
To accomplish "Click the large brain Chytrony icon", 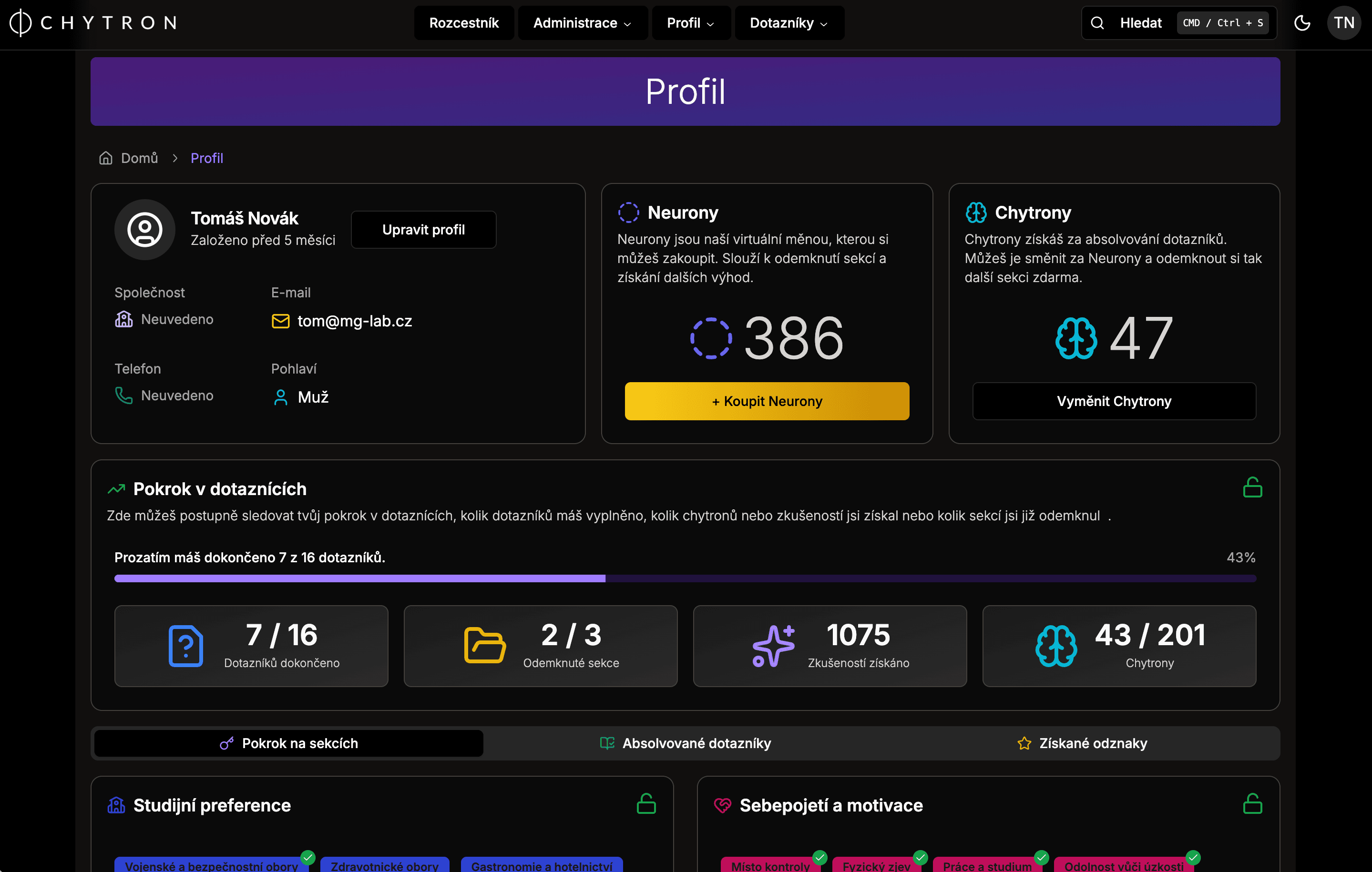I will point(1076,338).
